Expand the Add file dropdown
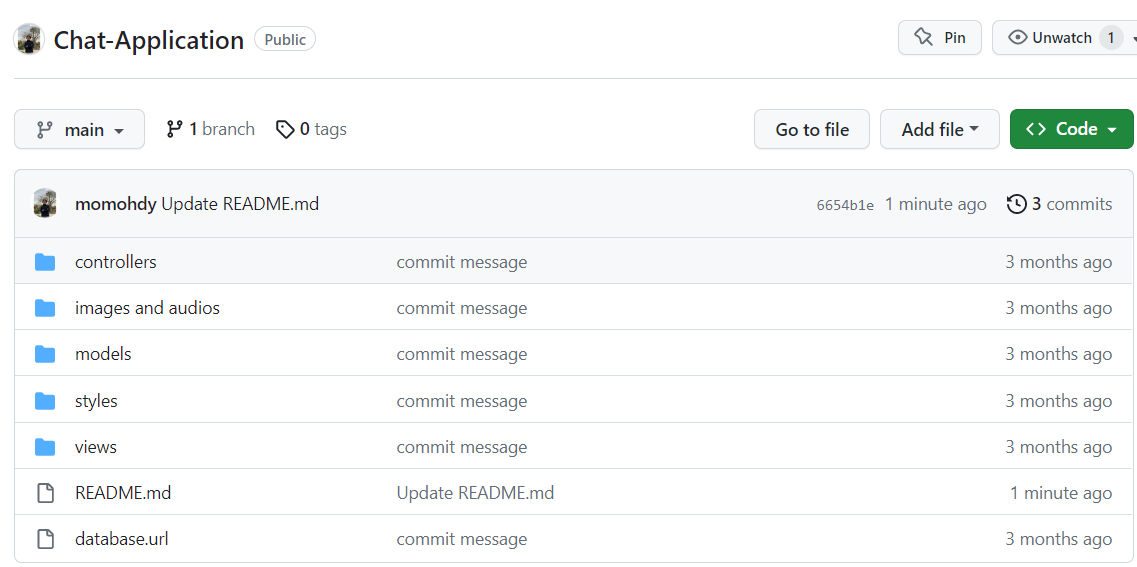This screenshot has width=1137, height=567. [x=939, y=129]
